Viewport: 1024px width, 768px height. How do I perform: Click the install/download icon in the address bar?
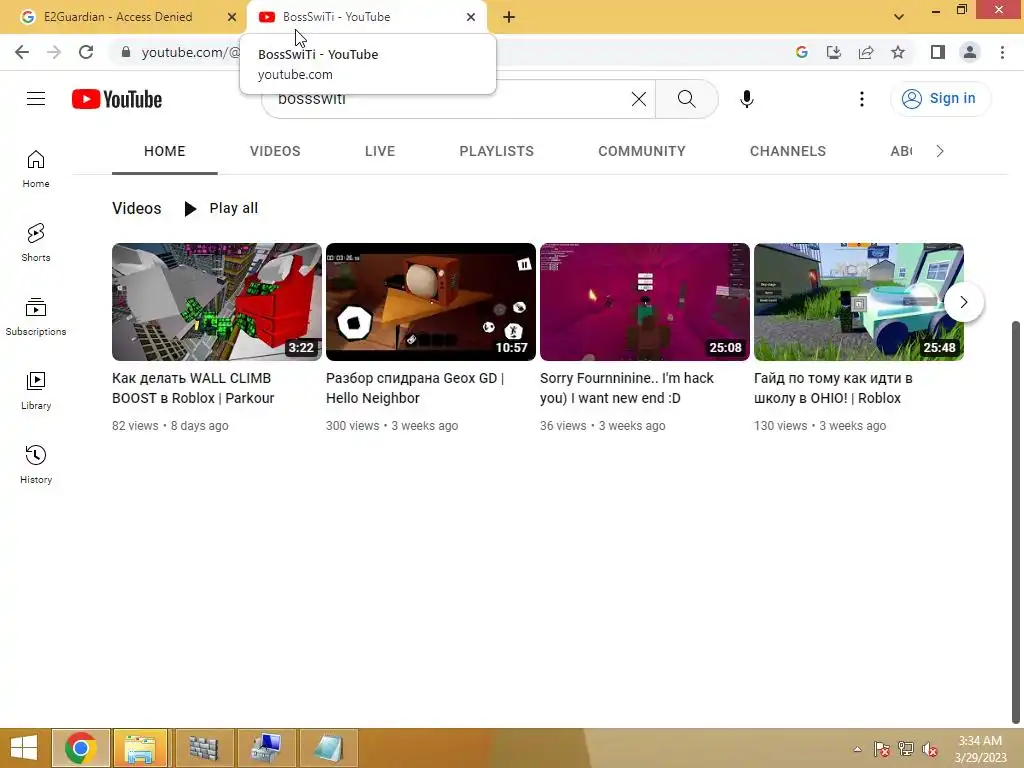[x=834, y=52]
